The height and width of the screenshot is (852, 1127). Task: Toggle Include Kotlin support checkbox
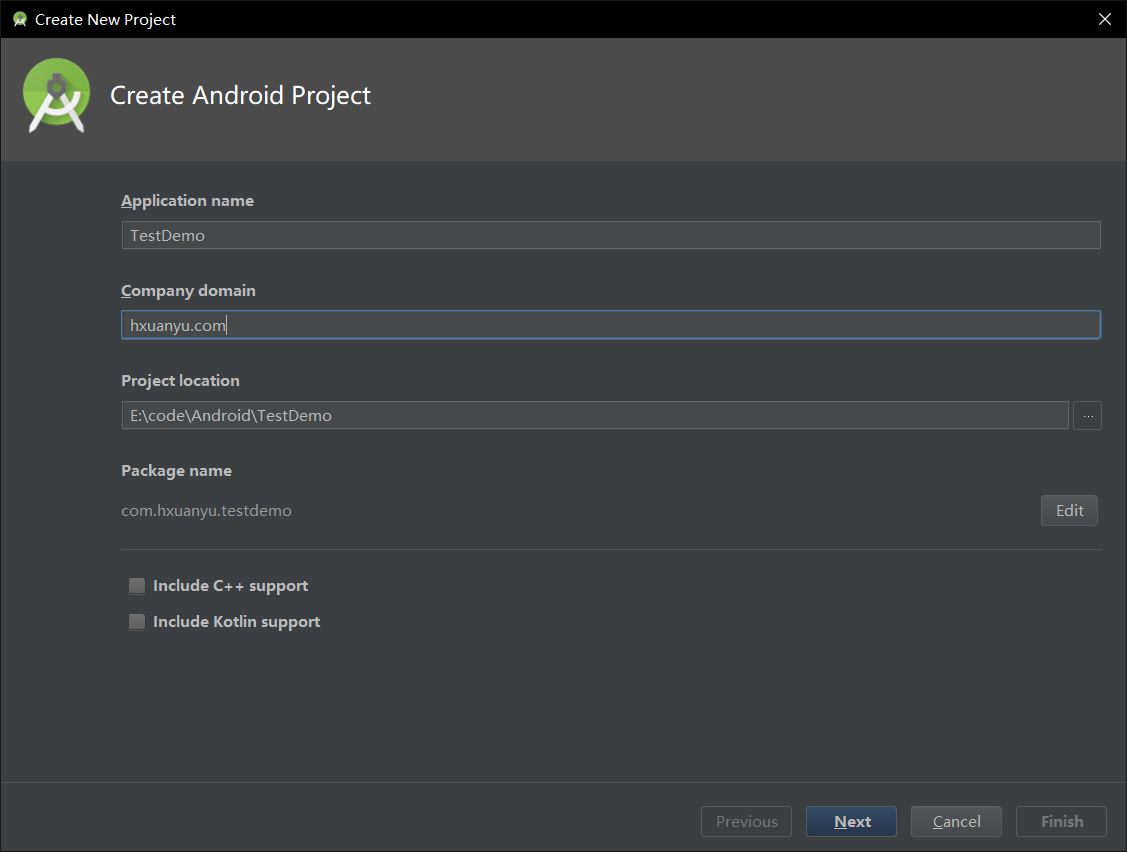point(137,622)
